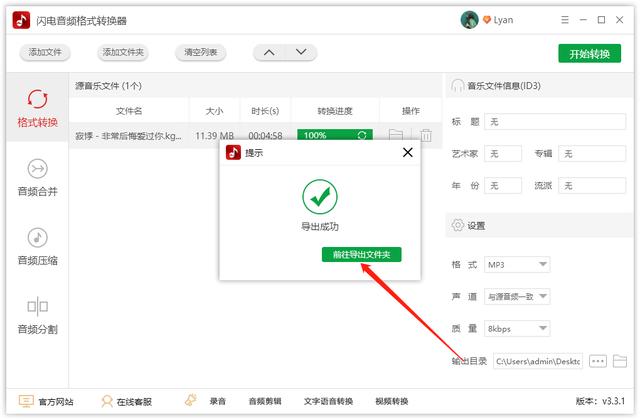Click the 大小 column header
Image resolution: width=640 pixels, height=420 pixels.
214,111
